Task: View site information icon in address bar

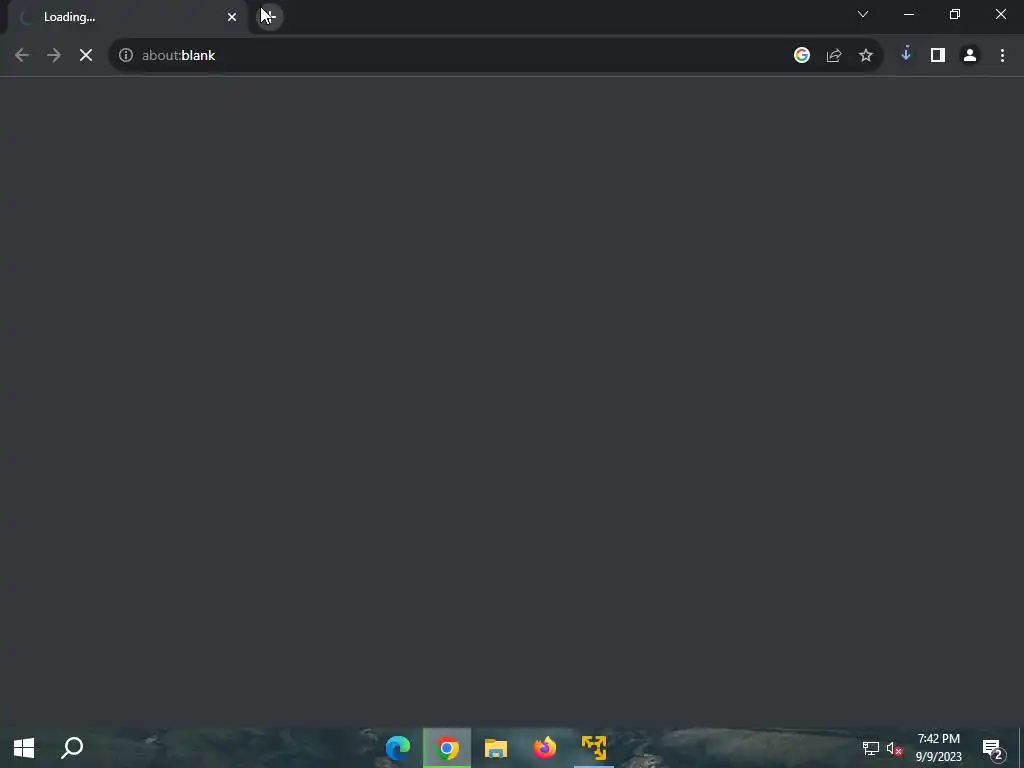Action: coord(125,56)
